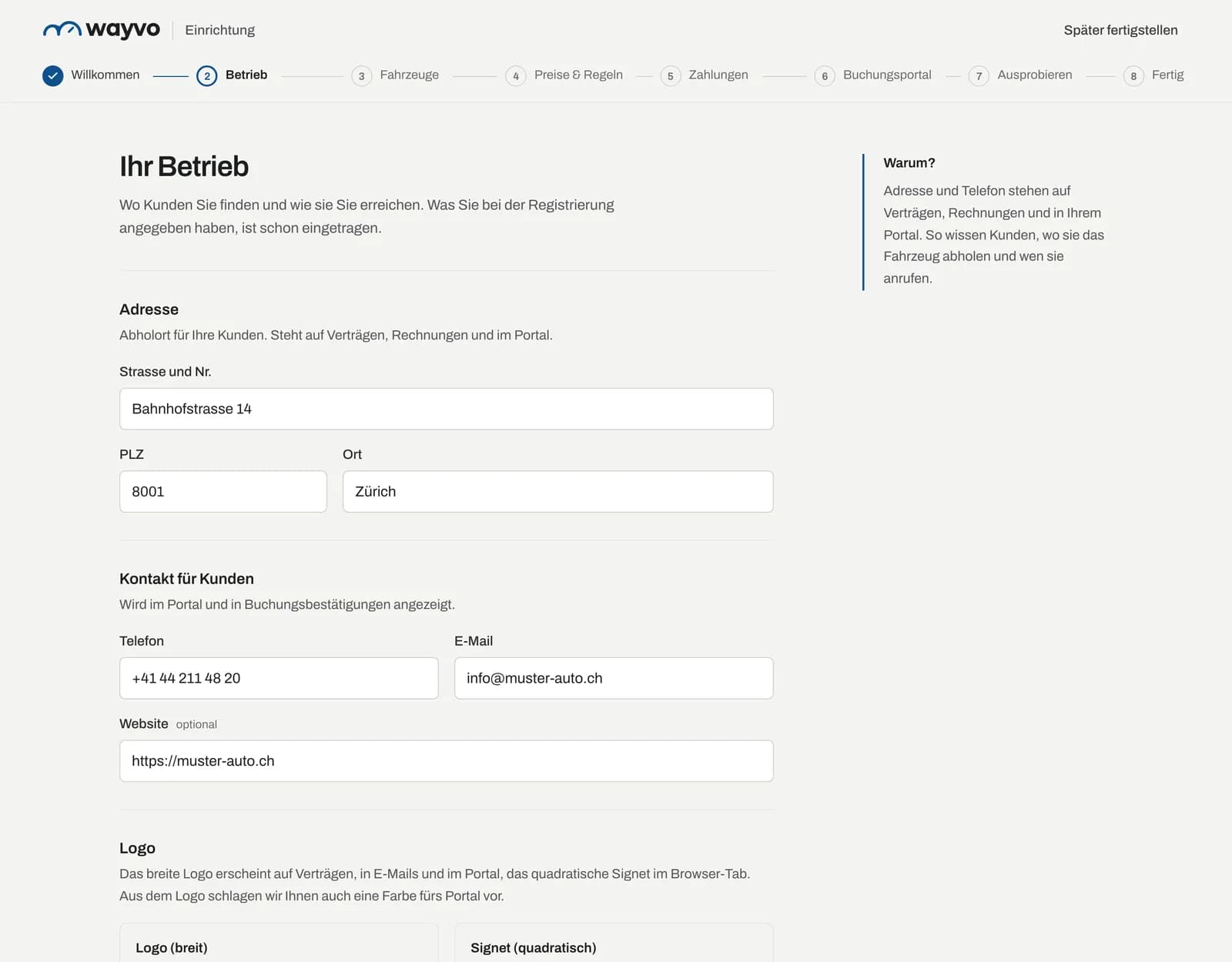The image size is (1232, 962).
Task: Click the step 8 circle for Fertig
Action: click(x=1133, y=75)
